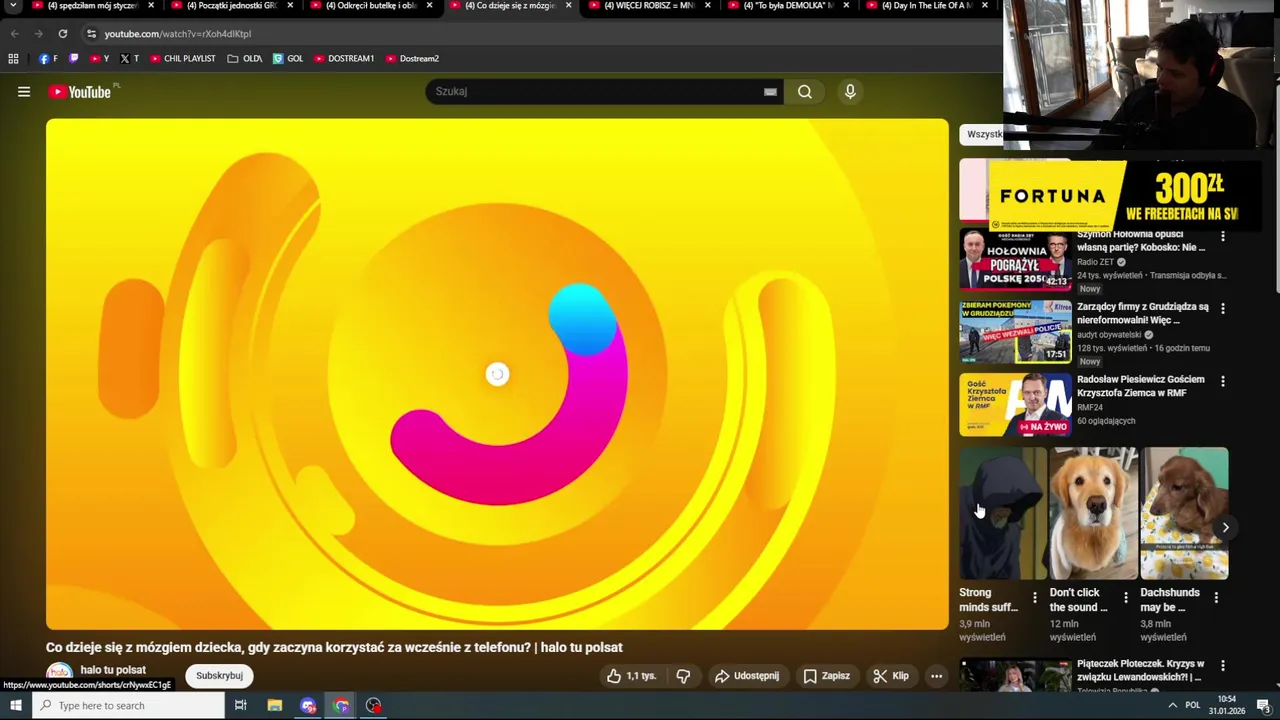Open options for 'Dachshunds may be' short
The height and width of the screenshot is (720, 1280).
pos(1216,598)
